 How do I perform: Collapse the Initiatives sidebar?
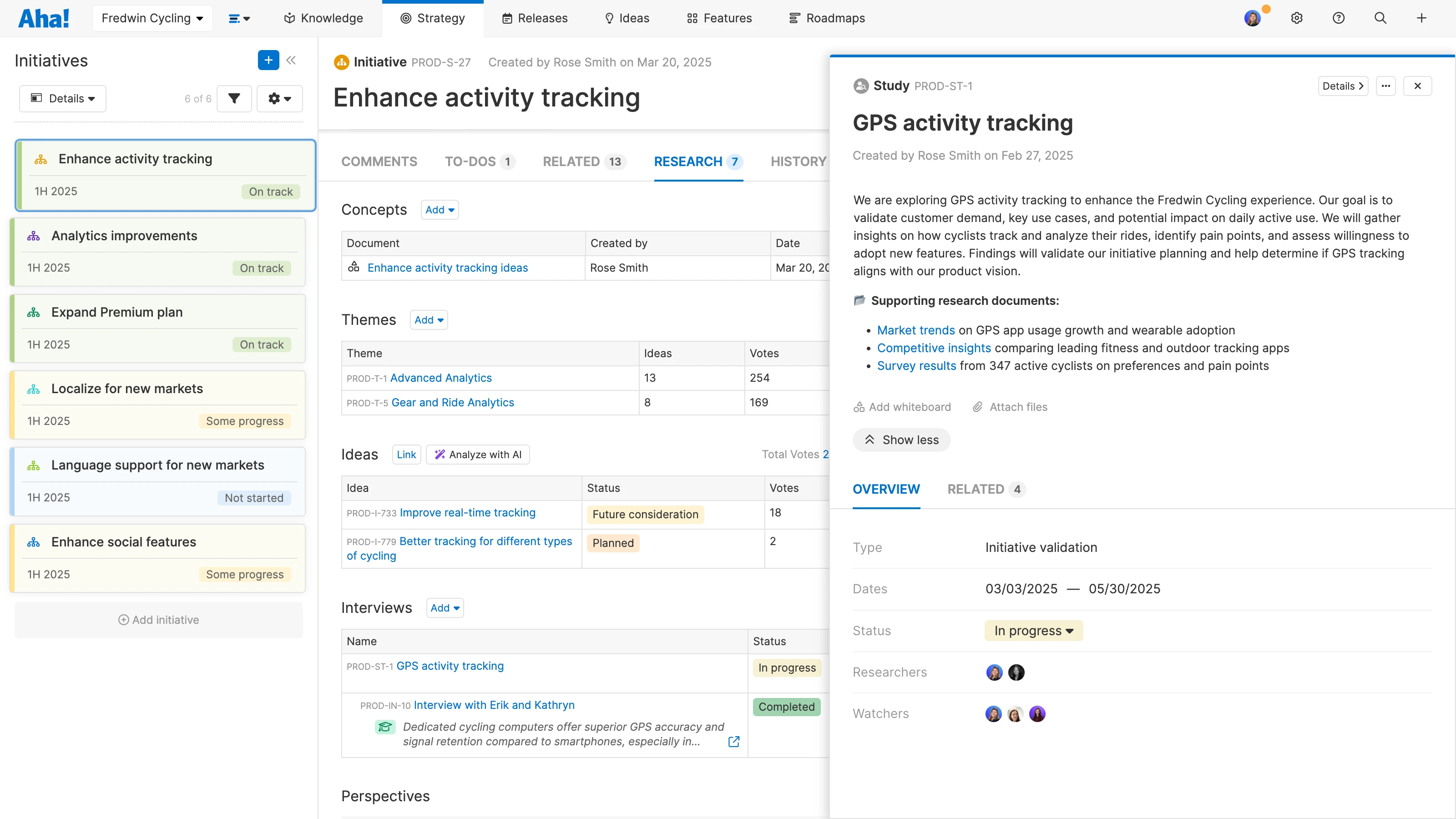pos(292,60)
